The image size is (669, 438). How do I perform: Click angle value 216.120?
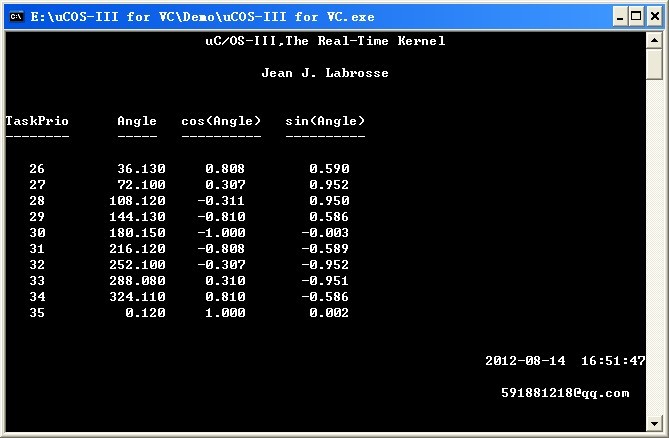pyautogui.click(x=137, y=249)
